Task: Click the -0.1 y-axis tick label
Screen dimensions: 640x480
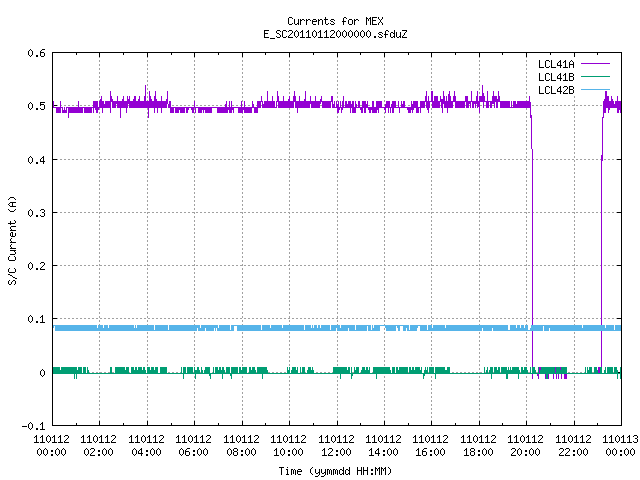Action: (33, 426)
